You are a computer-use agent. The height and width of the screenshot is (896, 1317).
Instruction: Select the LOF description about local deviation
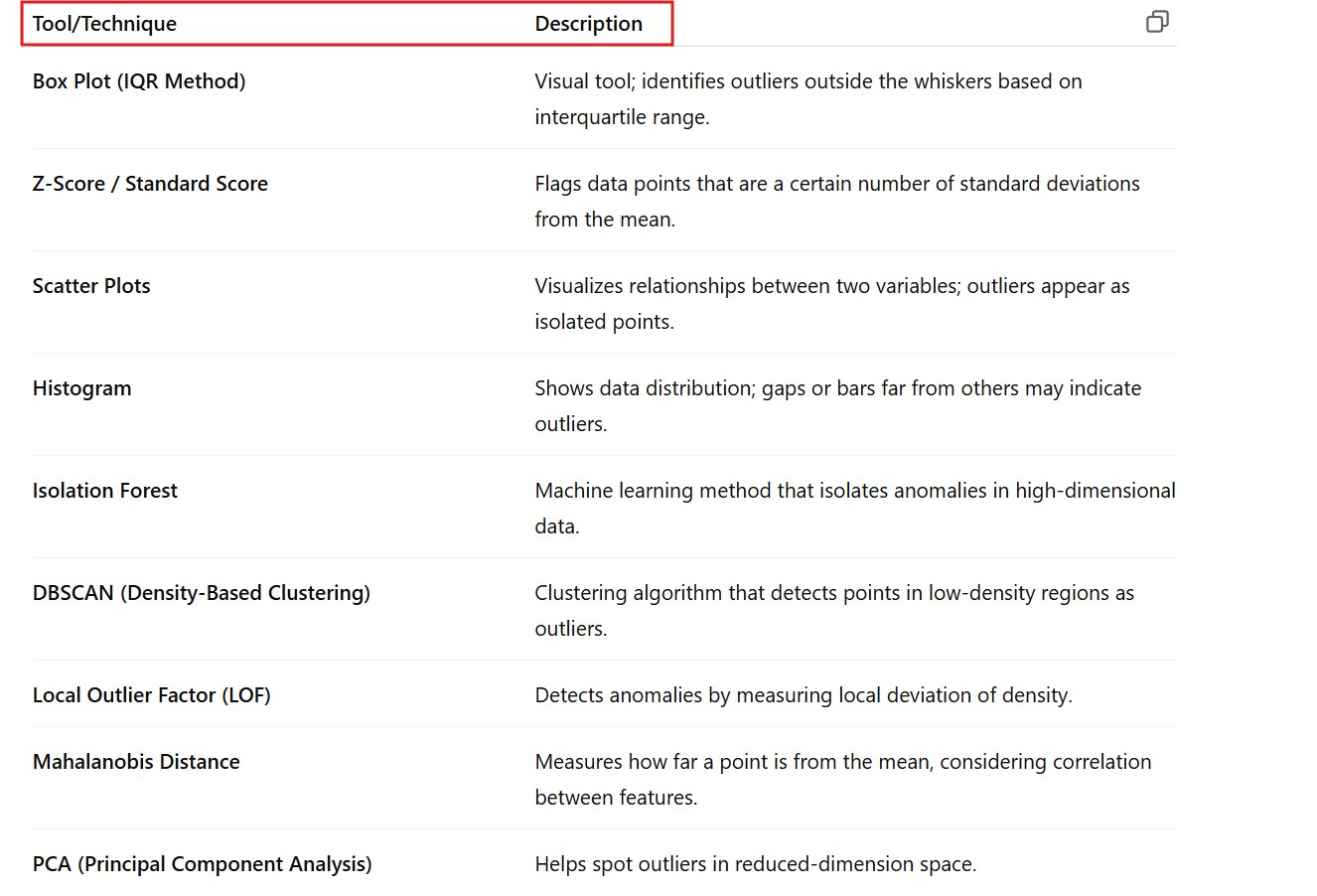point(803,695)
